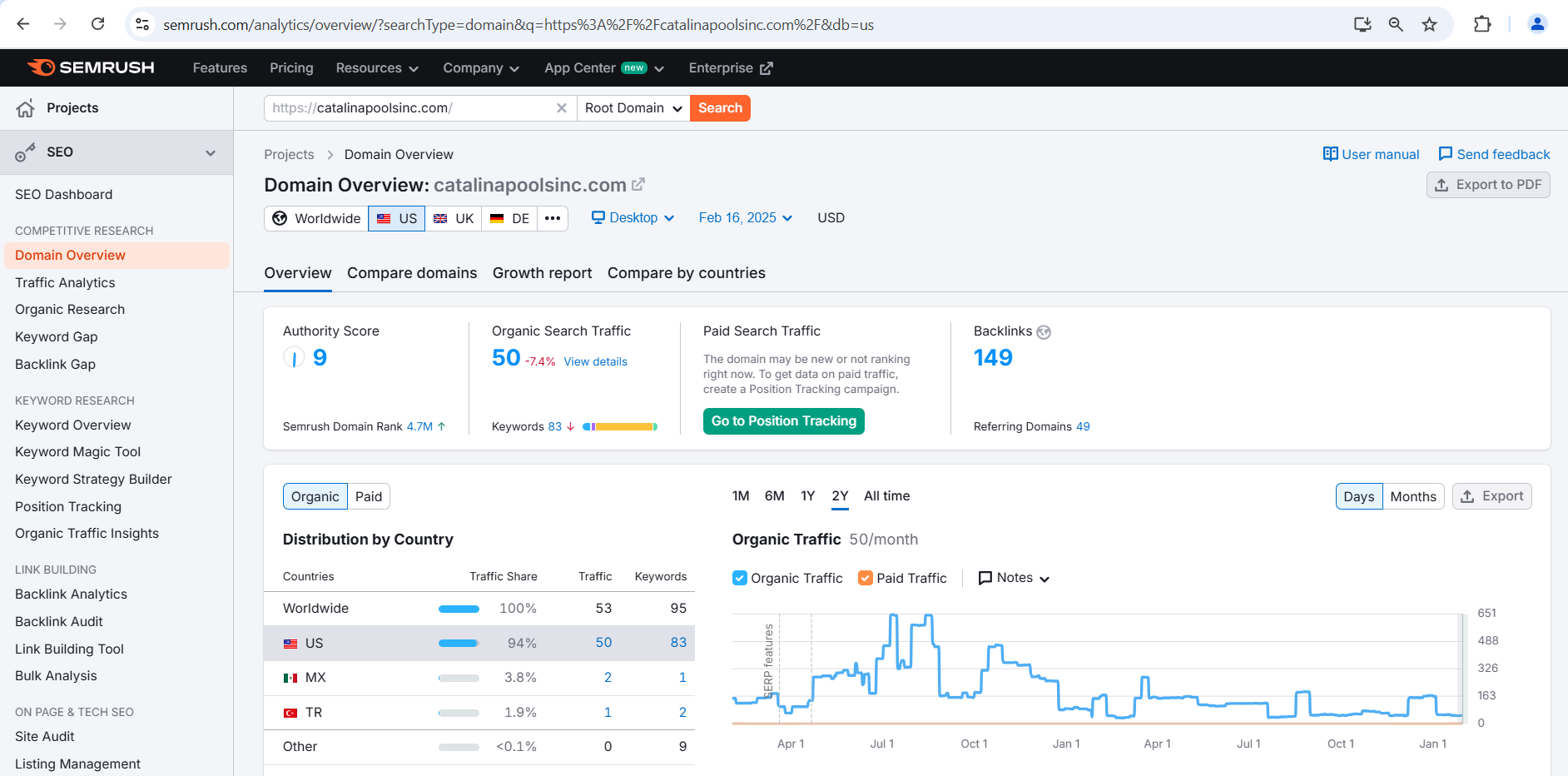Open the Feb 16, 2025 date picker

pos(746,218)
